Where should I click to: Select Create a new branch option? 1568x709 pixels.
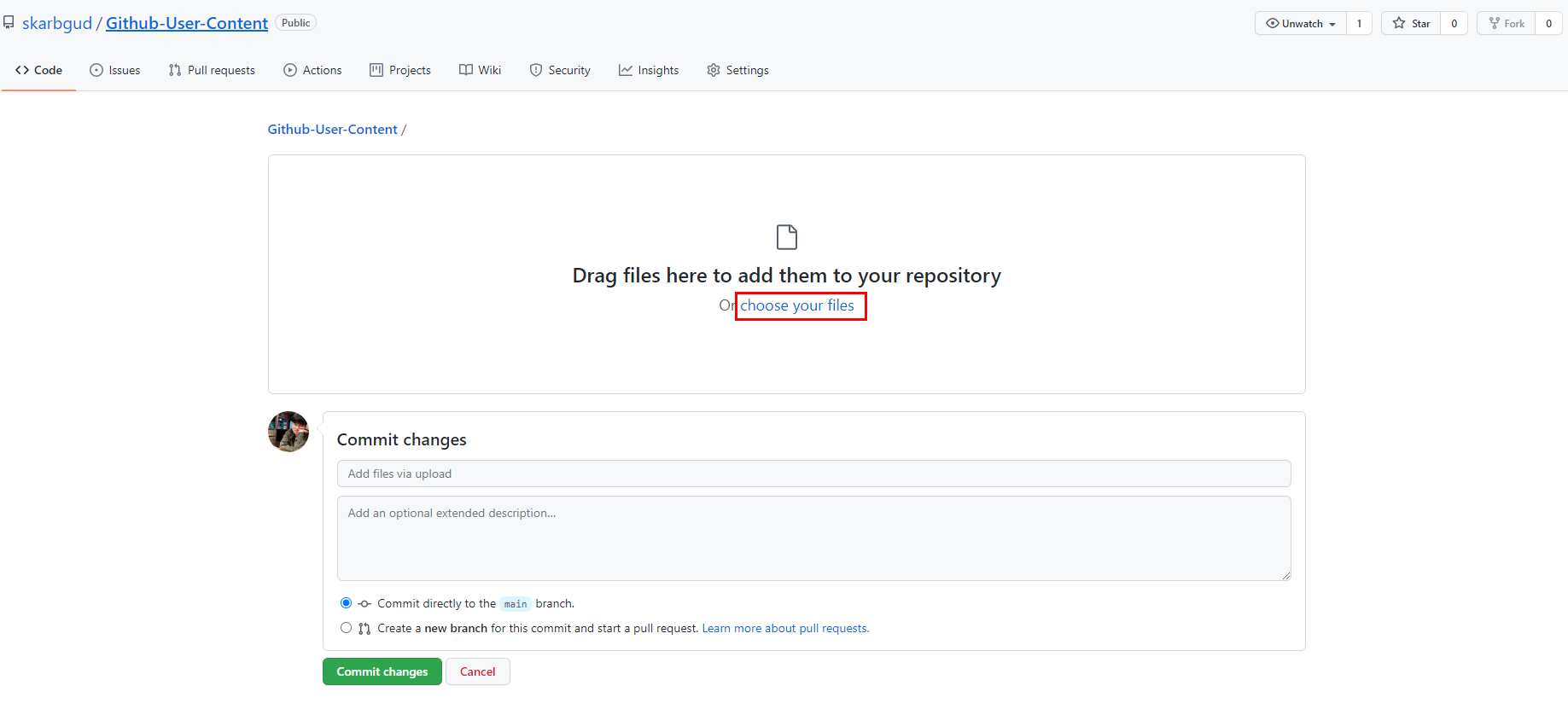pos(346,627)
